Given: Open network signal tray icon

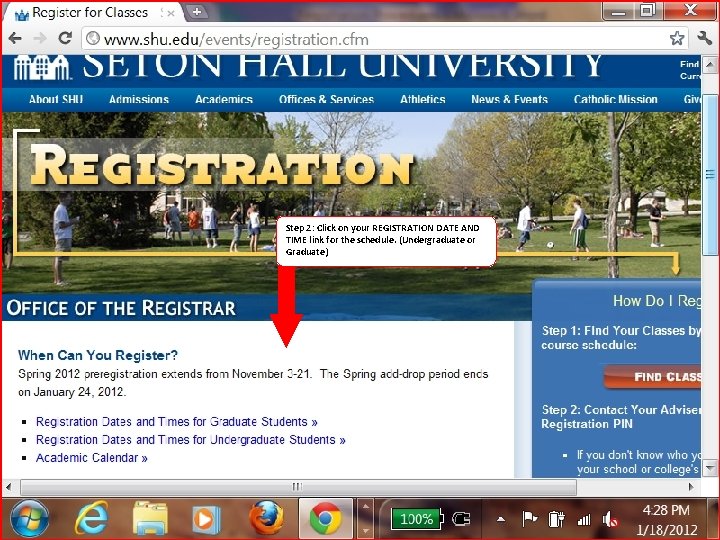Looking at the screenshot, I should tap(584, 520).
